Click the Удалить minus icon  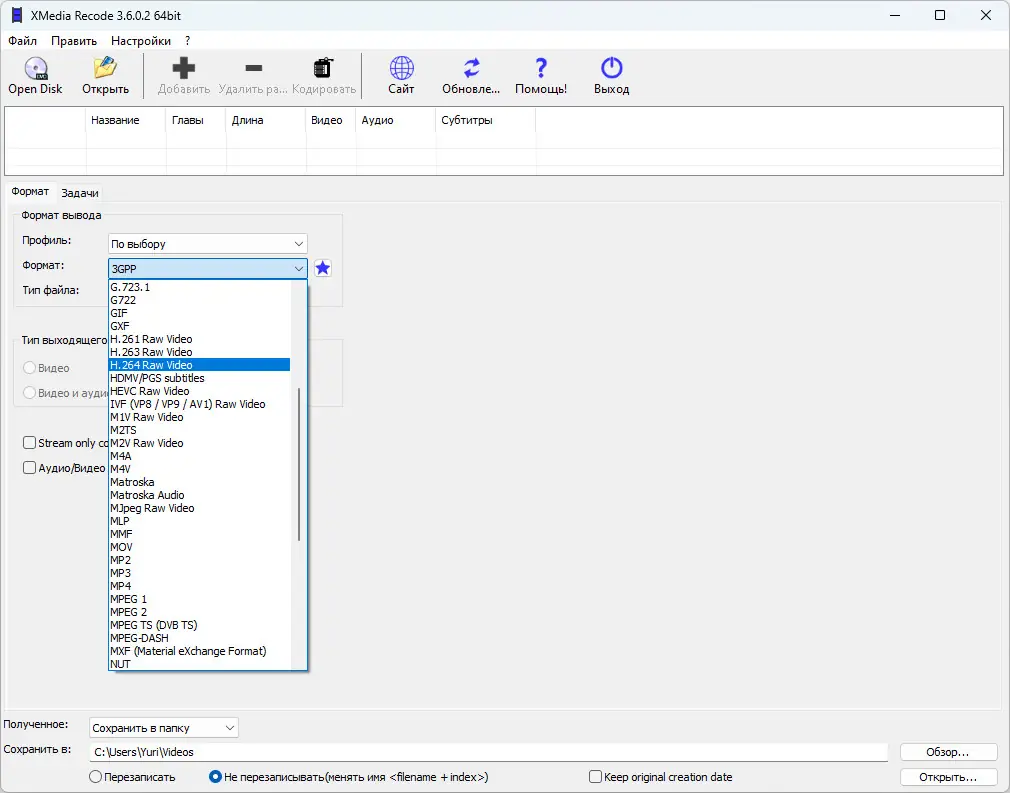(254, 68)
